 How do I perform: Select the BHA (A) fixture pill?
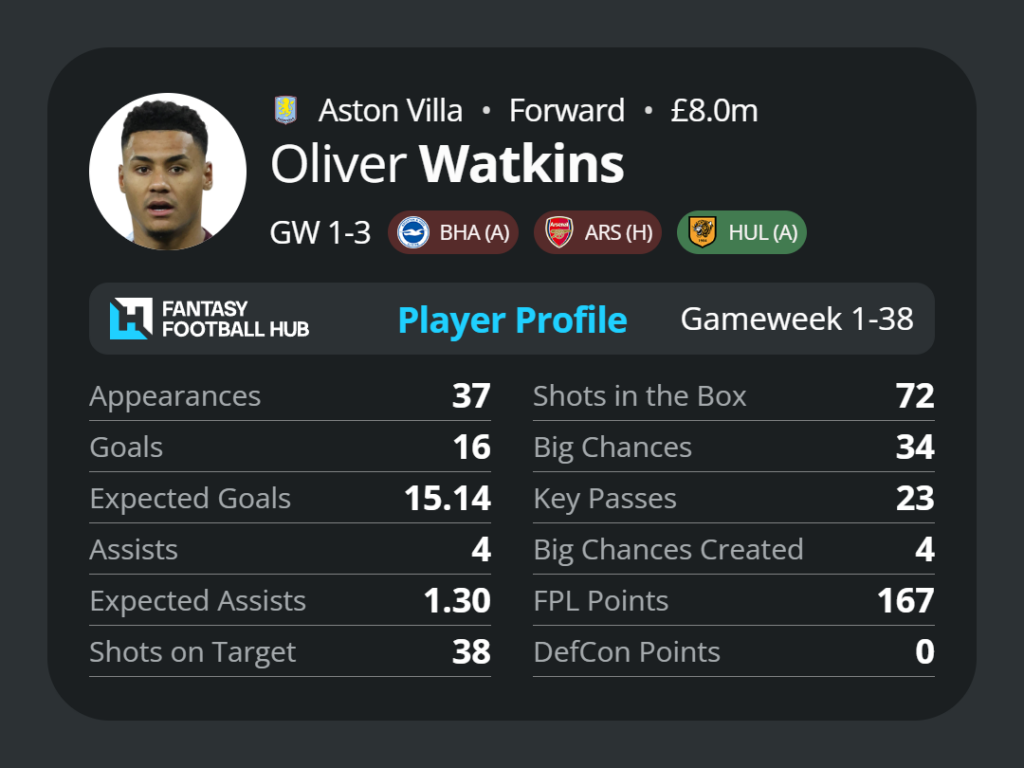tap(453, 232)
